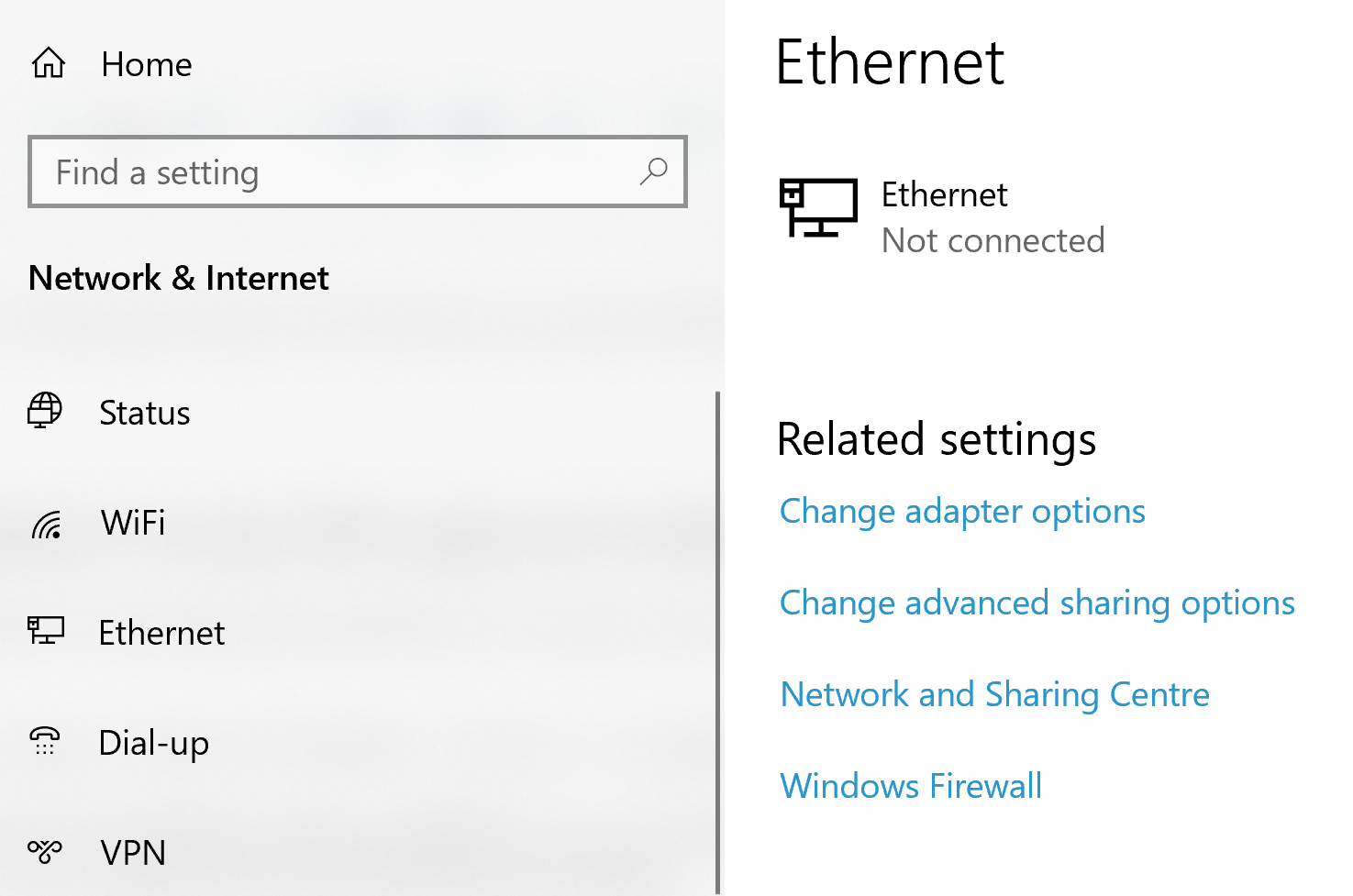
Task: Go back to Home label
Action: click(146, 64)
